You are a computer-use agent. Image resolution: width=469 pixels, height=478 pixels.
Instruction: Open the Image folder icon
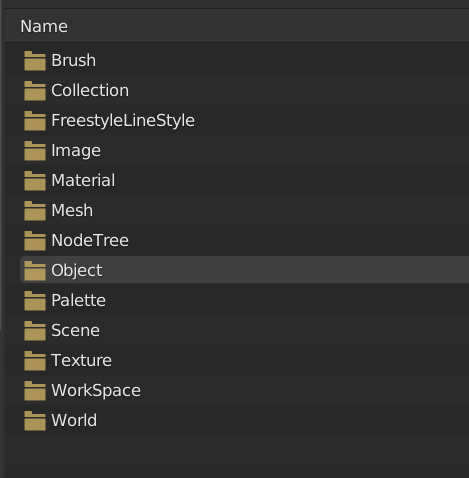click(x=35, y=151)
